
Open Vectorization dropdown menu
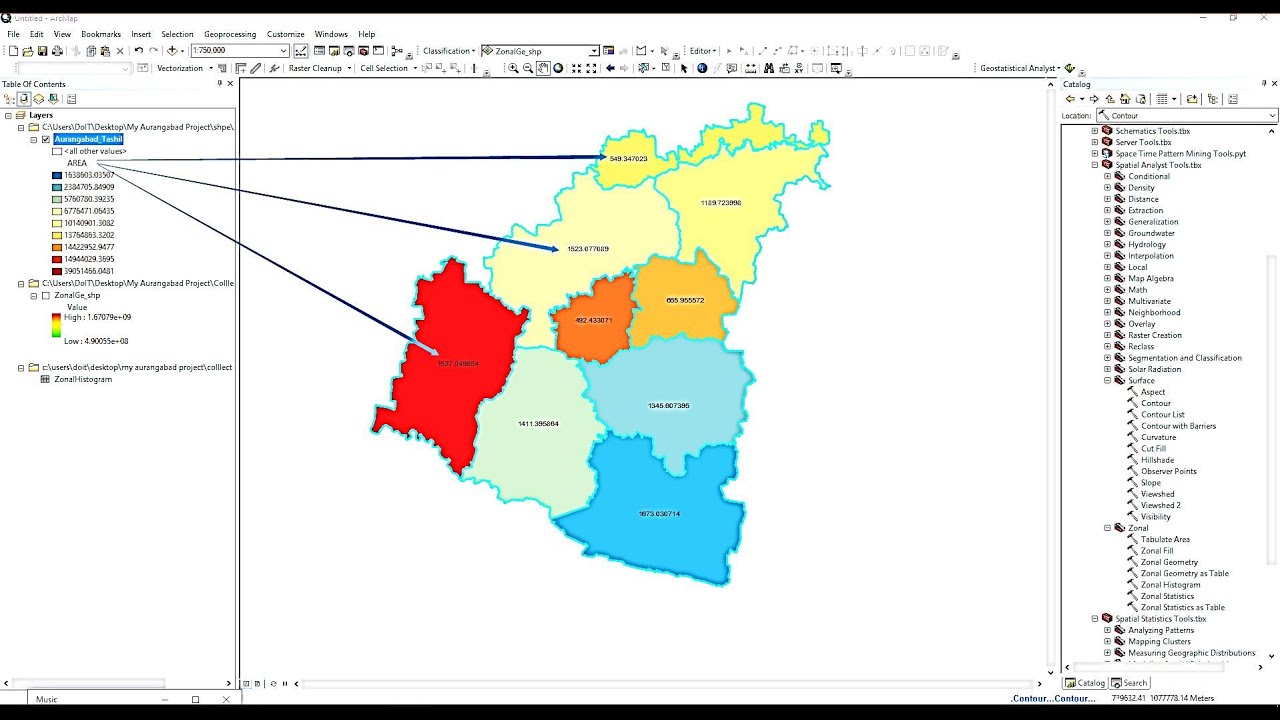point(186,68)
